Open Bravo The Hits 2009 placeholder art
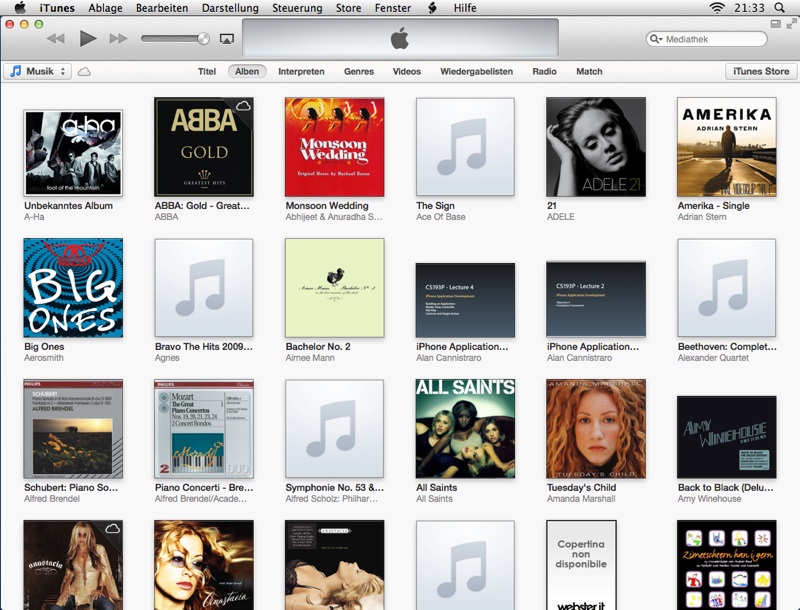 click(204, 288)
